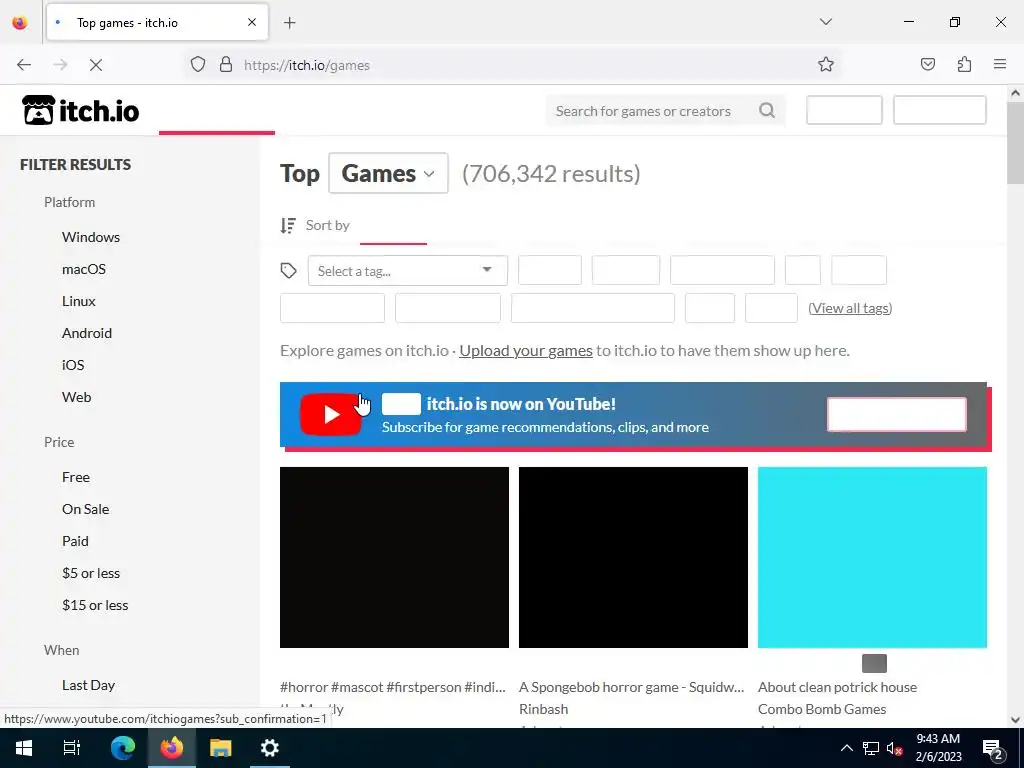Click the Firefox taskbar icon
The width and height of the screenshot is (1024, 768).
point(172,748)
